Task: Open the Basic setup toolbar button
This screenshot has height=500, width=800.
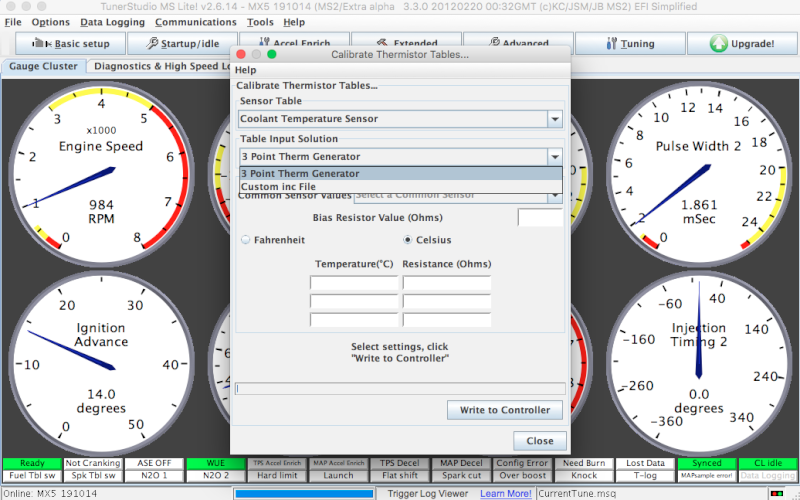Action: (70, 43)
